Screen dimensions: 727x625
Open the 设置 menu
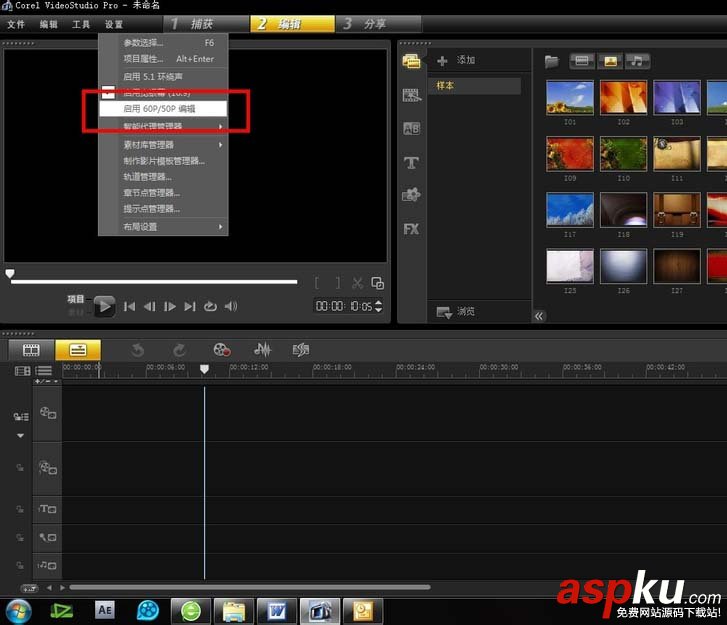coord(114,24)
